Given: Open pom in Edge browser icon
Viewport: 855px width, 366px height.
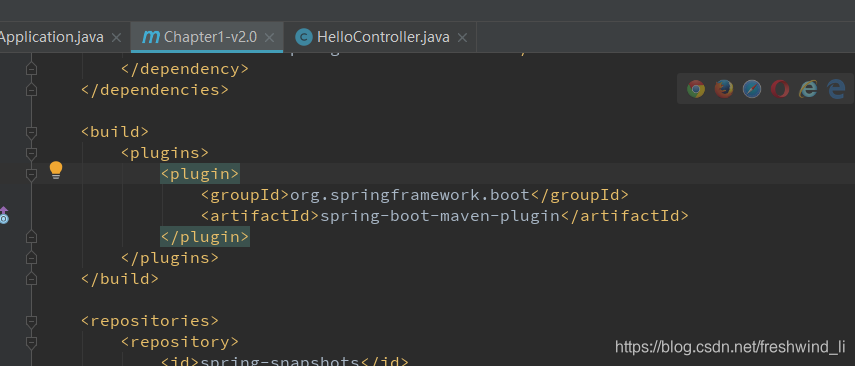Looking at the screenshot, I should (x=836, y=88).
